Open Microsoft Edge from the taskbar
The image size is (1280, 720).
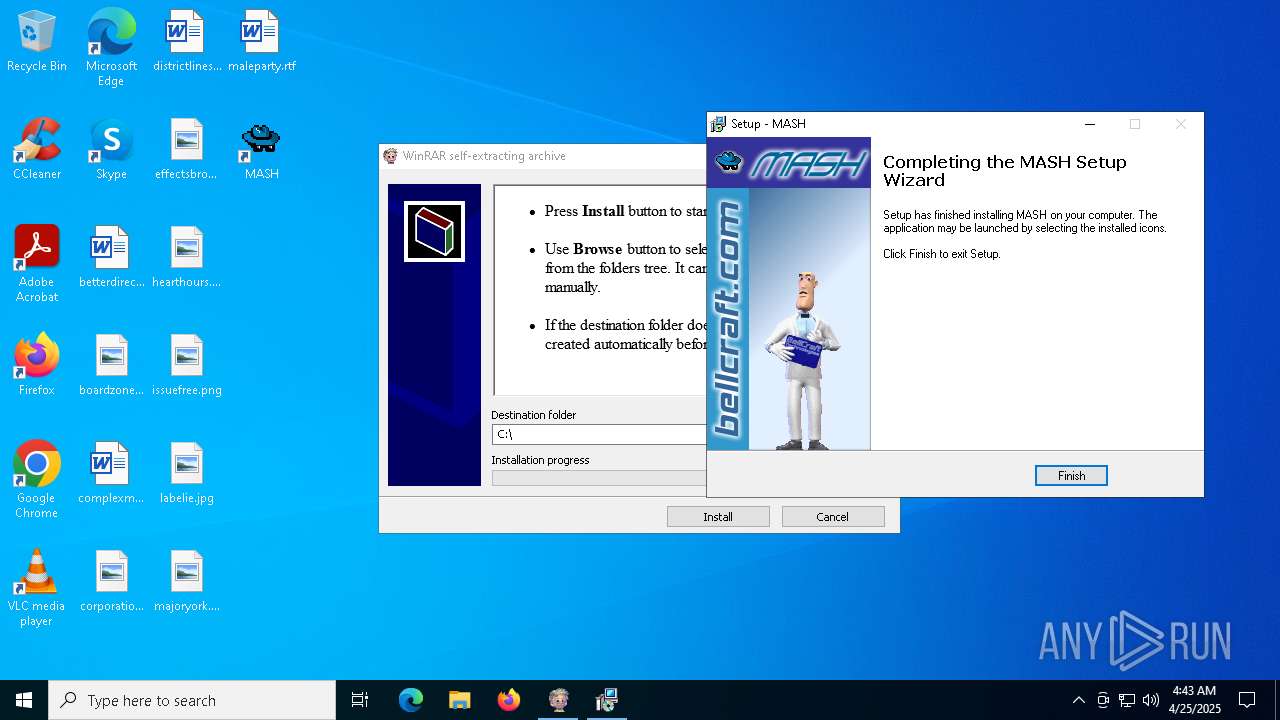(411, 700)
